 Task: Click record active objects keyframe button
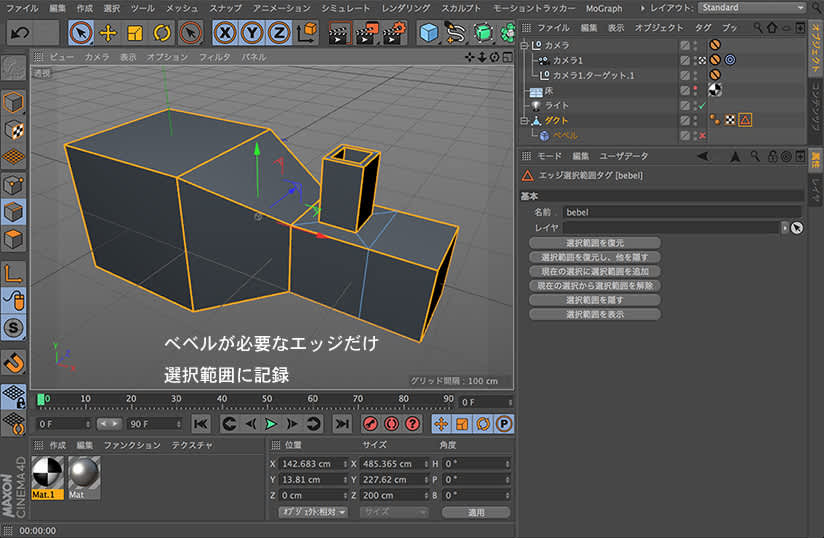pyautogui.click(x=368, y=423)
